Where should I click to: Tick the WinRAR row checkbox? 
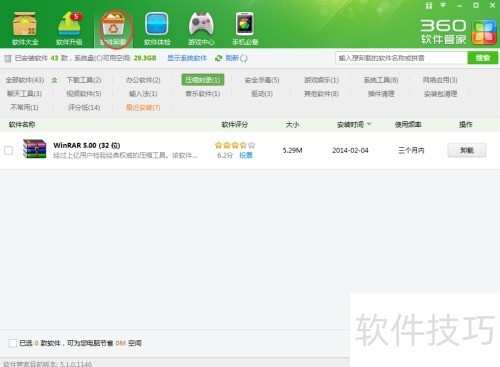(x=8, y=150)
